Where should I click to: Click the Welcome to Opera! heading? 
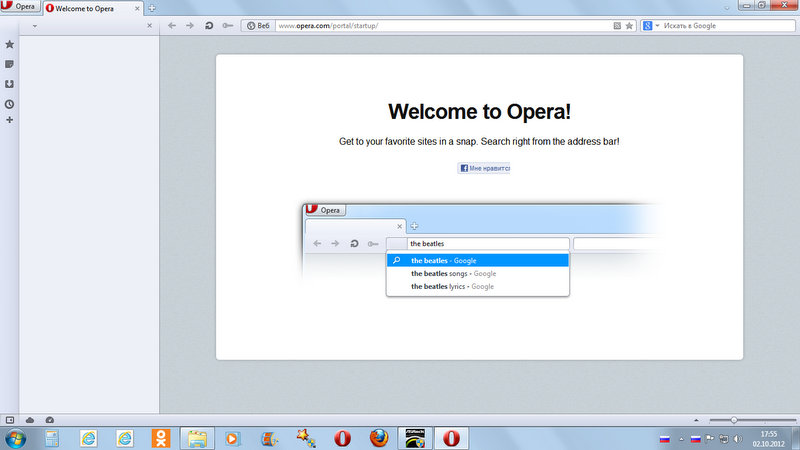click(480, 112)
